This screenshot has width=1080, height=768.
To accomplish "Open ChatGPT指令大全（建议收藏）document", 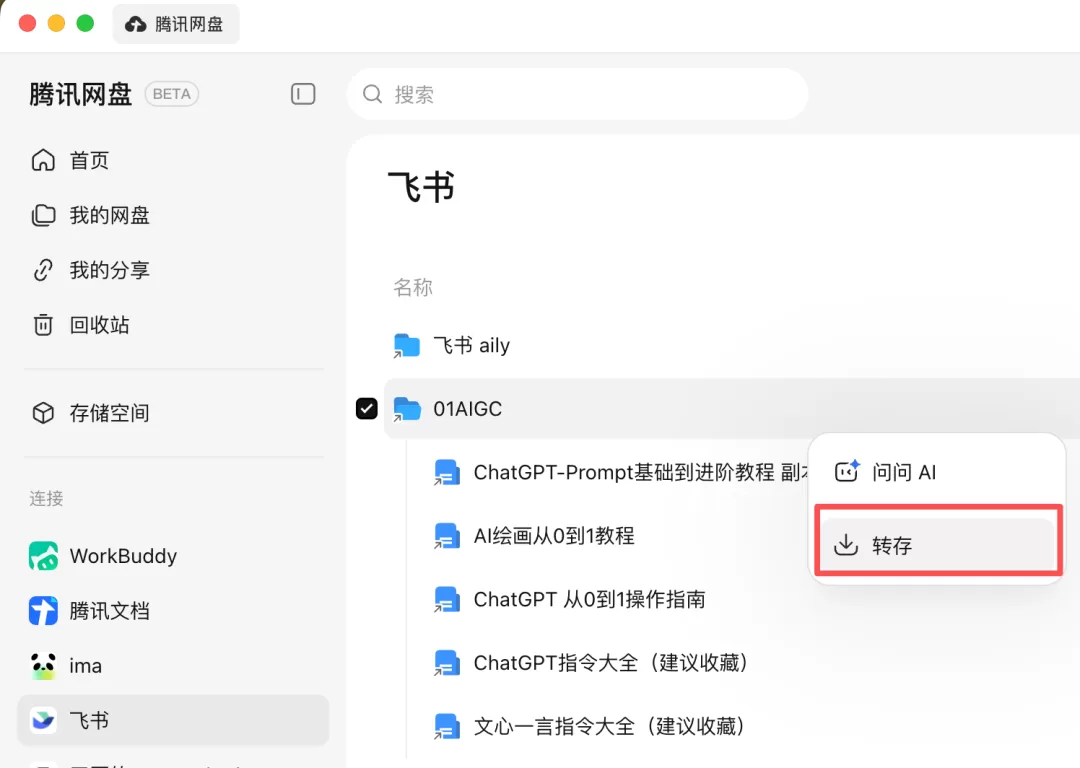I will pyautogui.click(x=611, y=663).
